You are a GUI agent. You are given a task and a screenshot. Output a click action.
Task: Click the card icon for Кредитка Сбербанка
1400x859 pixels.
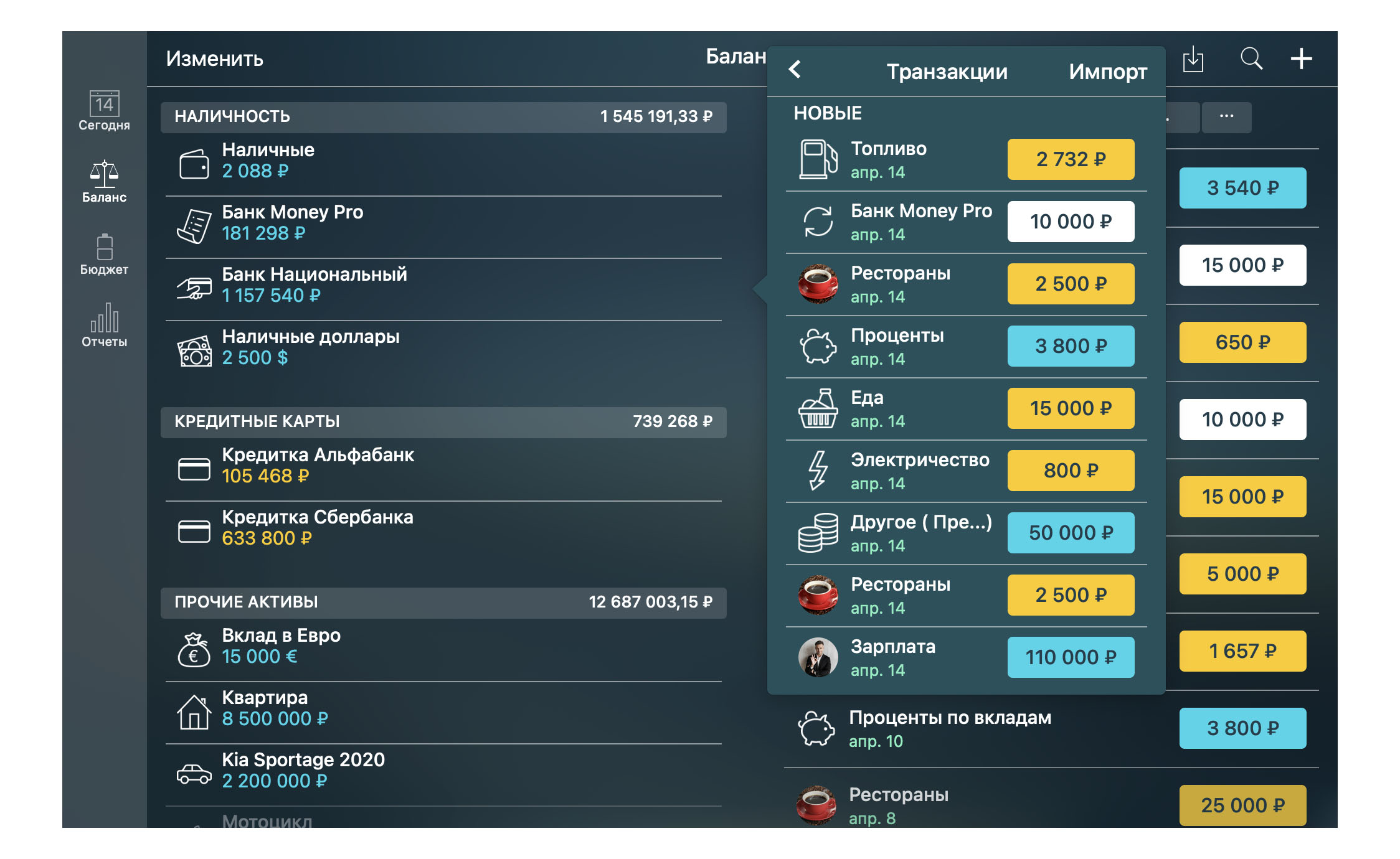click(x=194, y=531)
